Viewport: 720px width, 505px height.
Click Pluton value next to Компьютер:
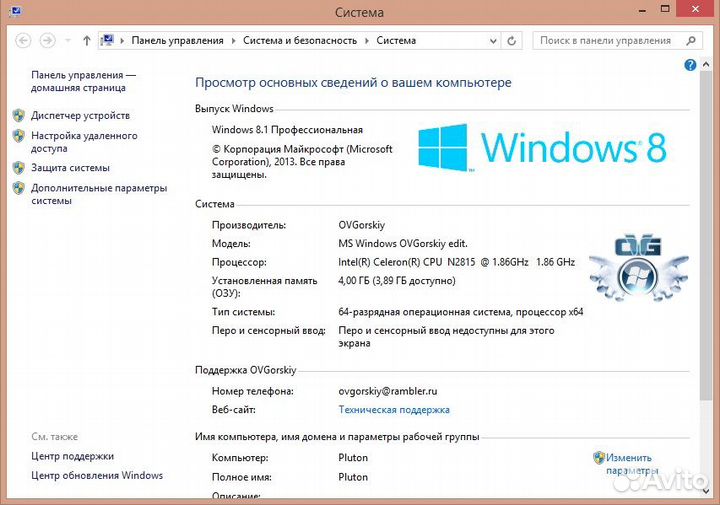point(353,458)
